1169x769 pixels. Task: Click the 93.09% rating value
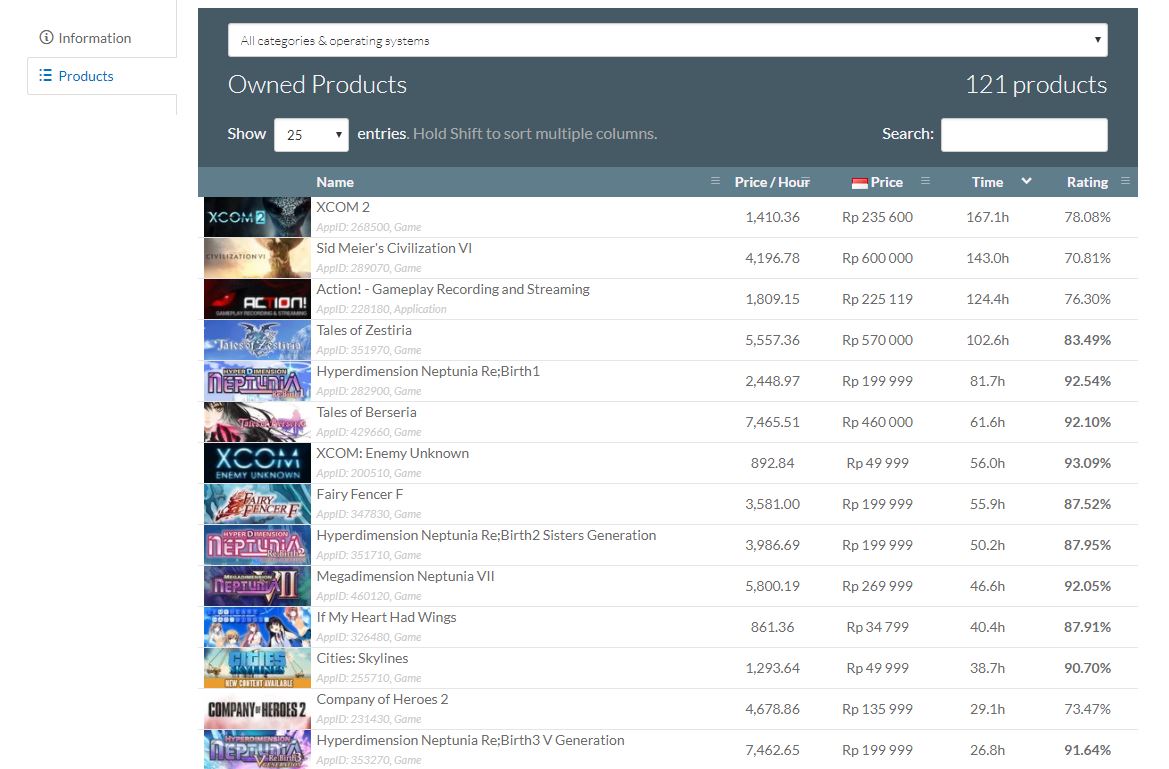click(1087, 463)
